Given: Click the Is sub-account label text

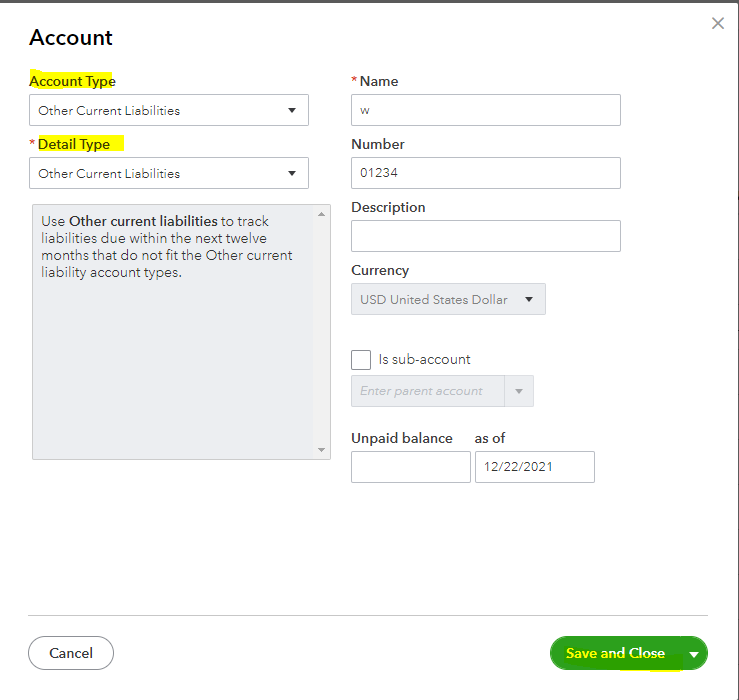Looking at the screenshot, I should (424, 359).
